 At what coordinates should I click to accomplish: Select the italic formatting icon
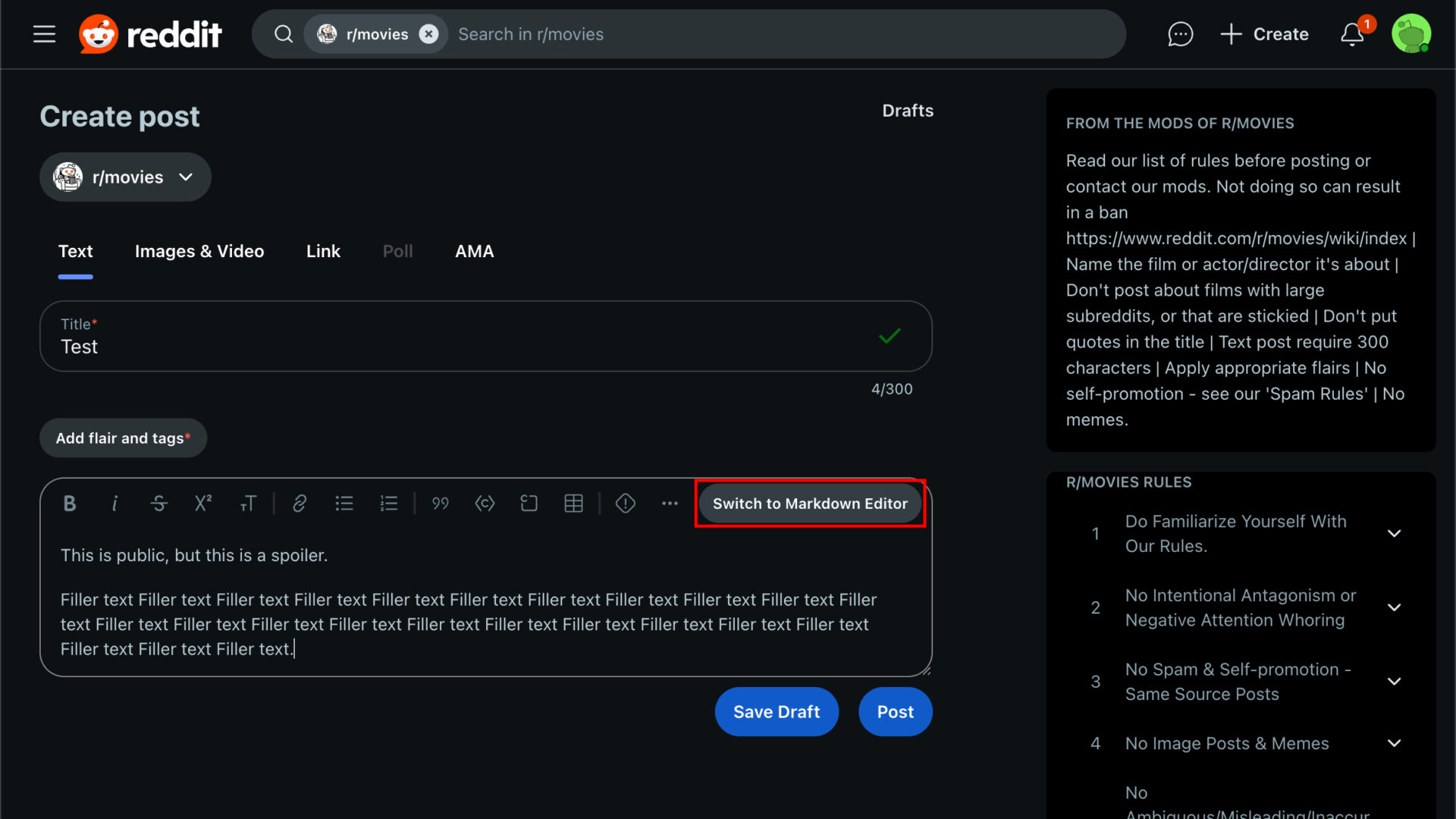(x=114, y=503)
